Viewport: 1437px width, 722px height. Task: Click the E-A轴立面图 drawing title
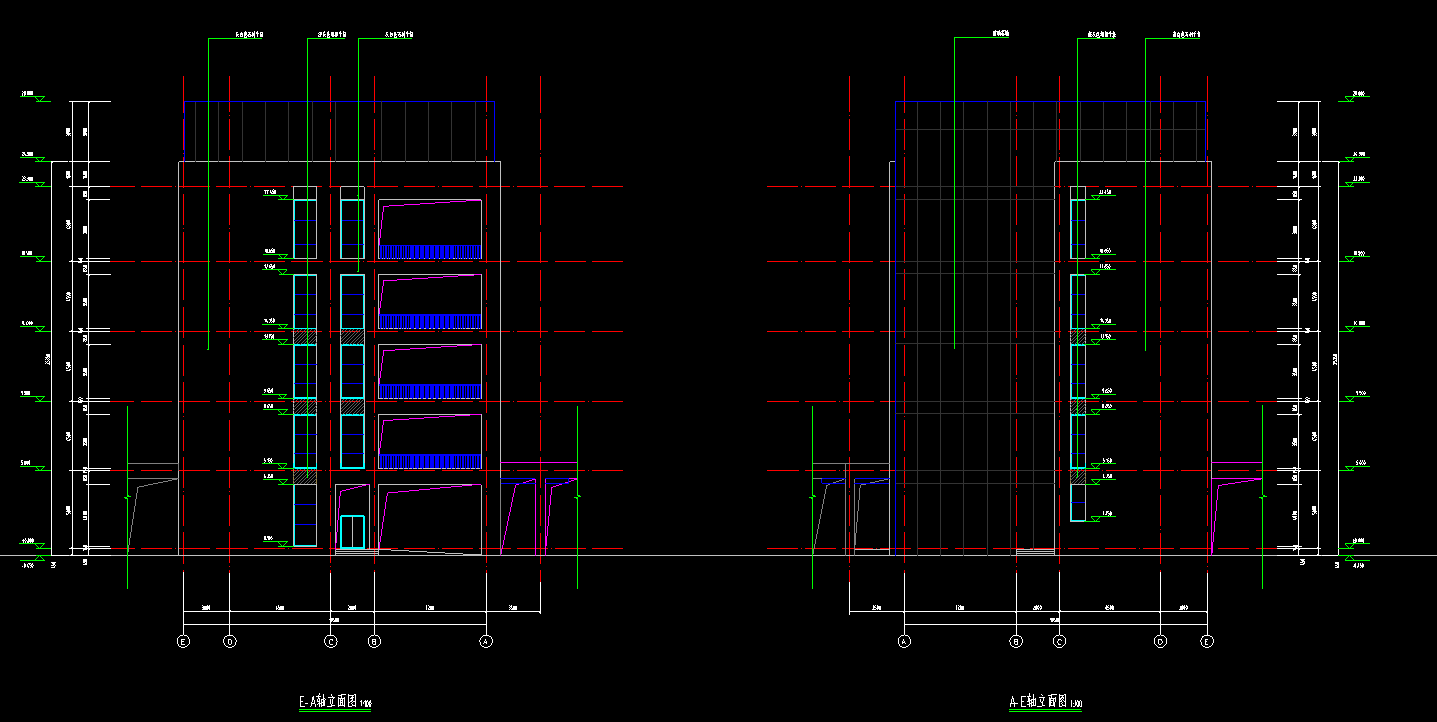[x=335, y=703]
